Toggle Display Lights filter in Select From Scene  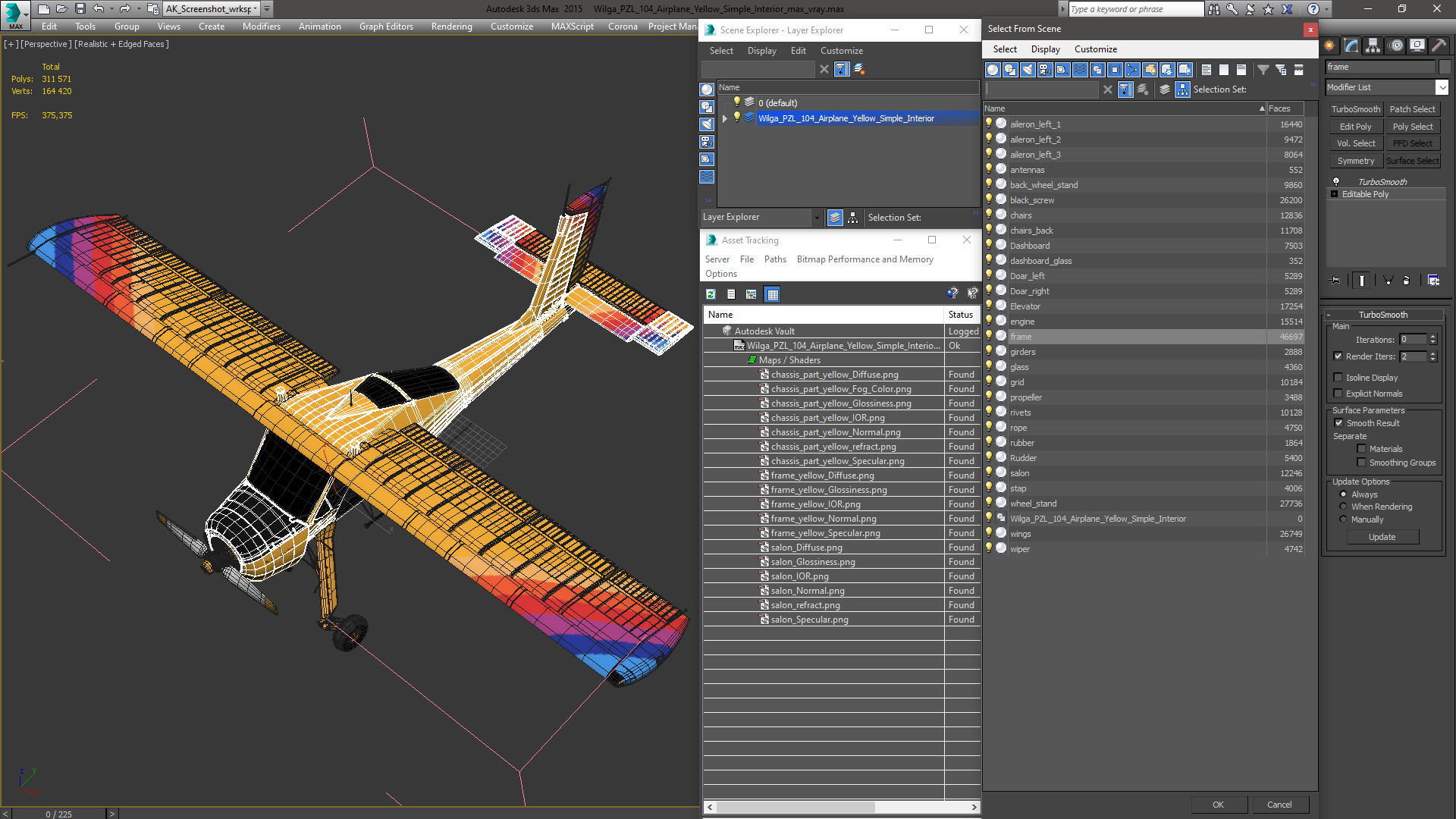click(1028, 70)
